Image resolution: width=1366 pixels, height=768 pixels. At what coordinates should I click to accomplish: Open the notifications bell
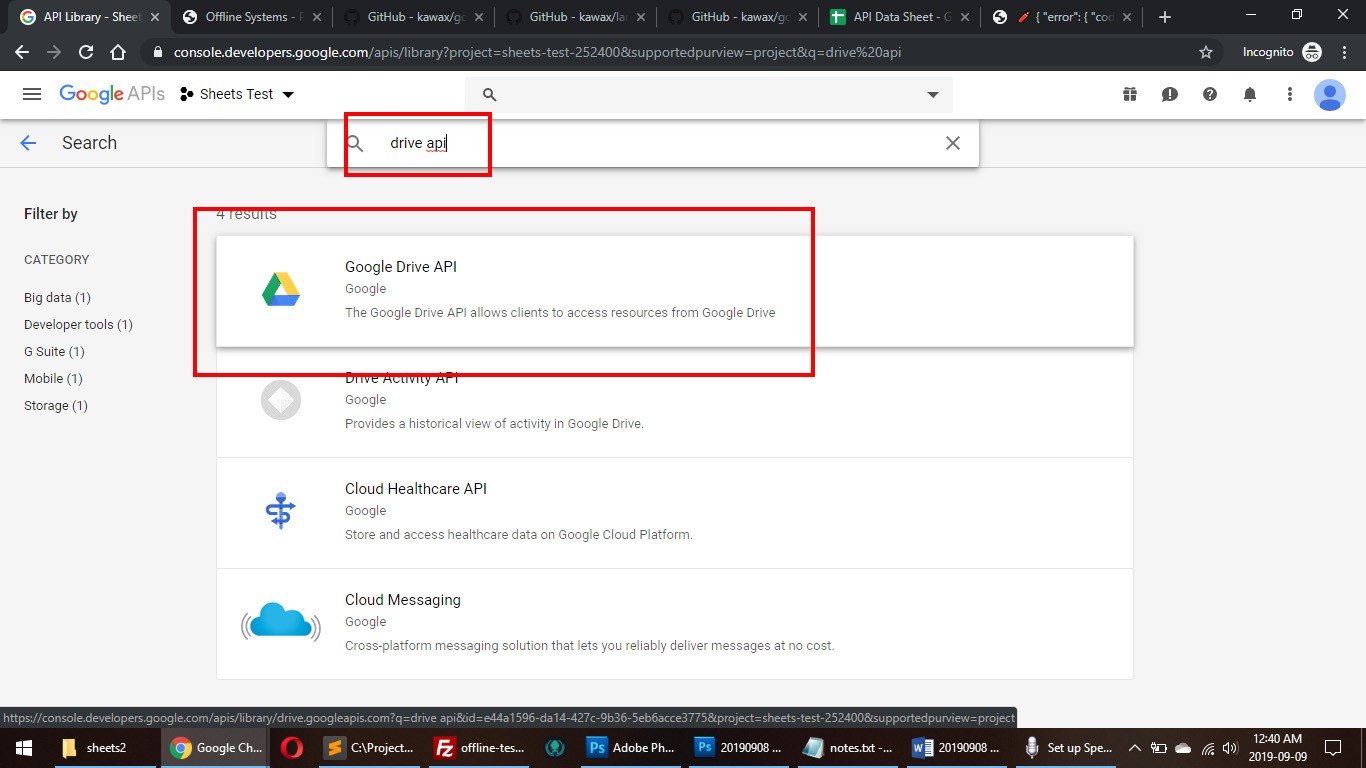click(x=1250, y=94)
